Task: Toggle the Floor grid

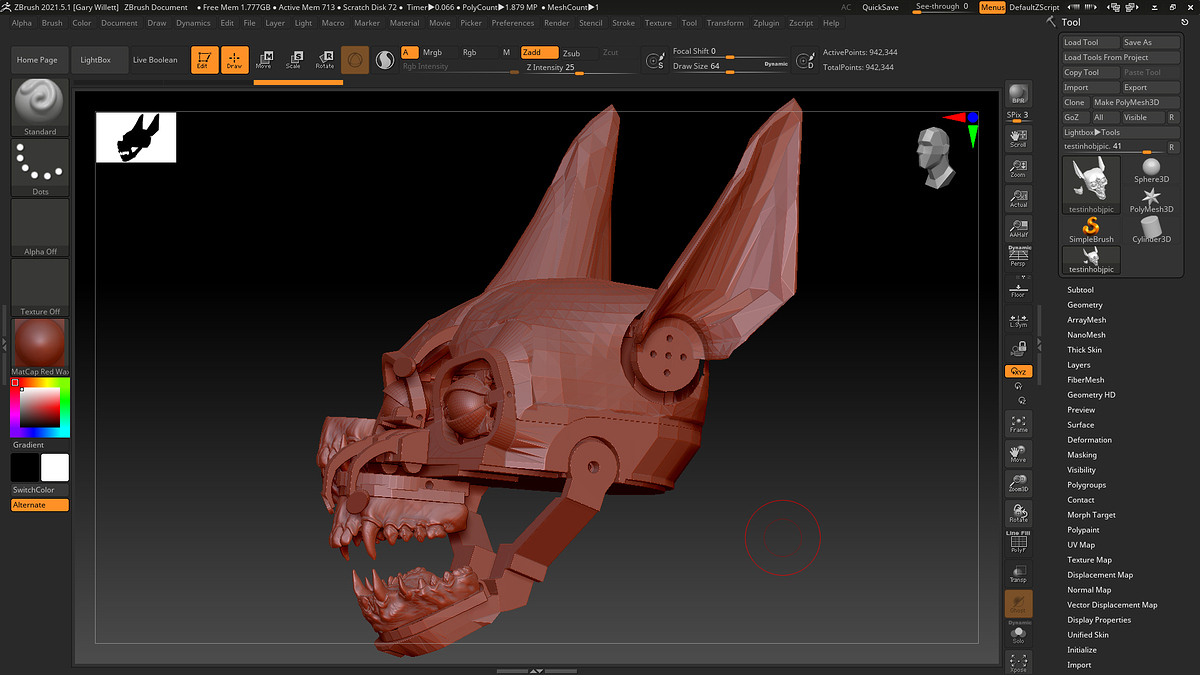Action: (1018, 290)
